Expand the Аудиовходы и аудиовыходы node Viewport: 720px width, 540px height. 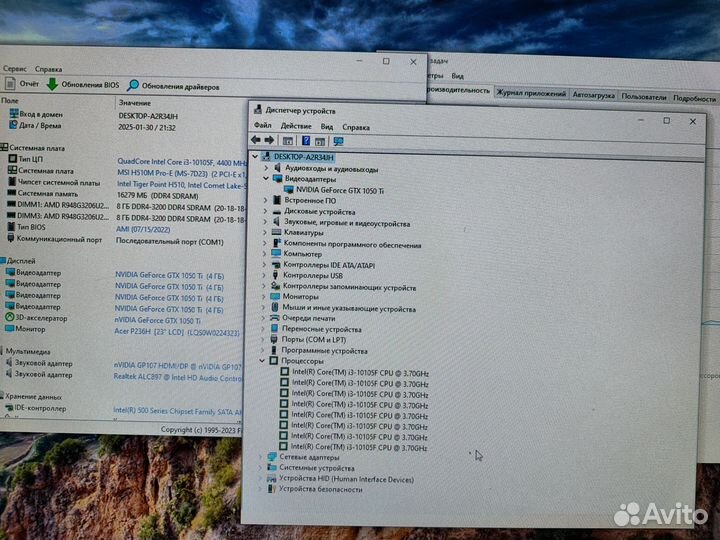click(266, 169)
